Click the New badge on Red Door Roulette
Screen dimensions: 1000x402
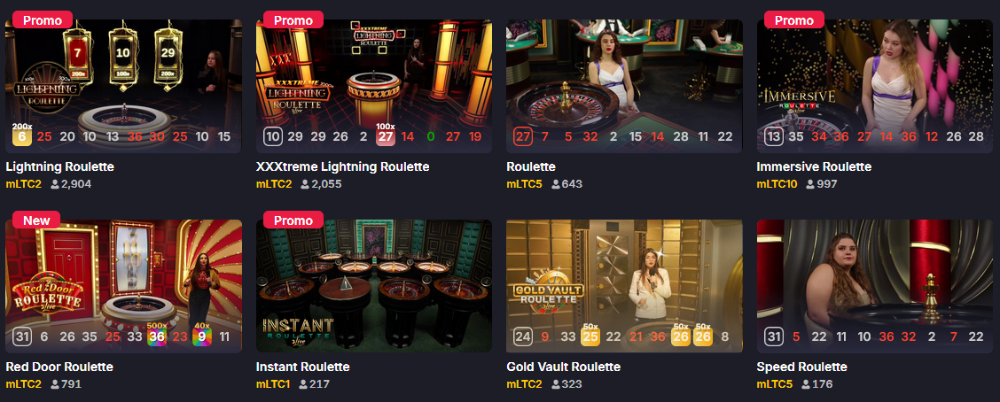[x=36, y=221]
